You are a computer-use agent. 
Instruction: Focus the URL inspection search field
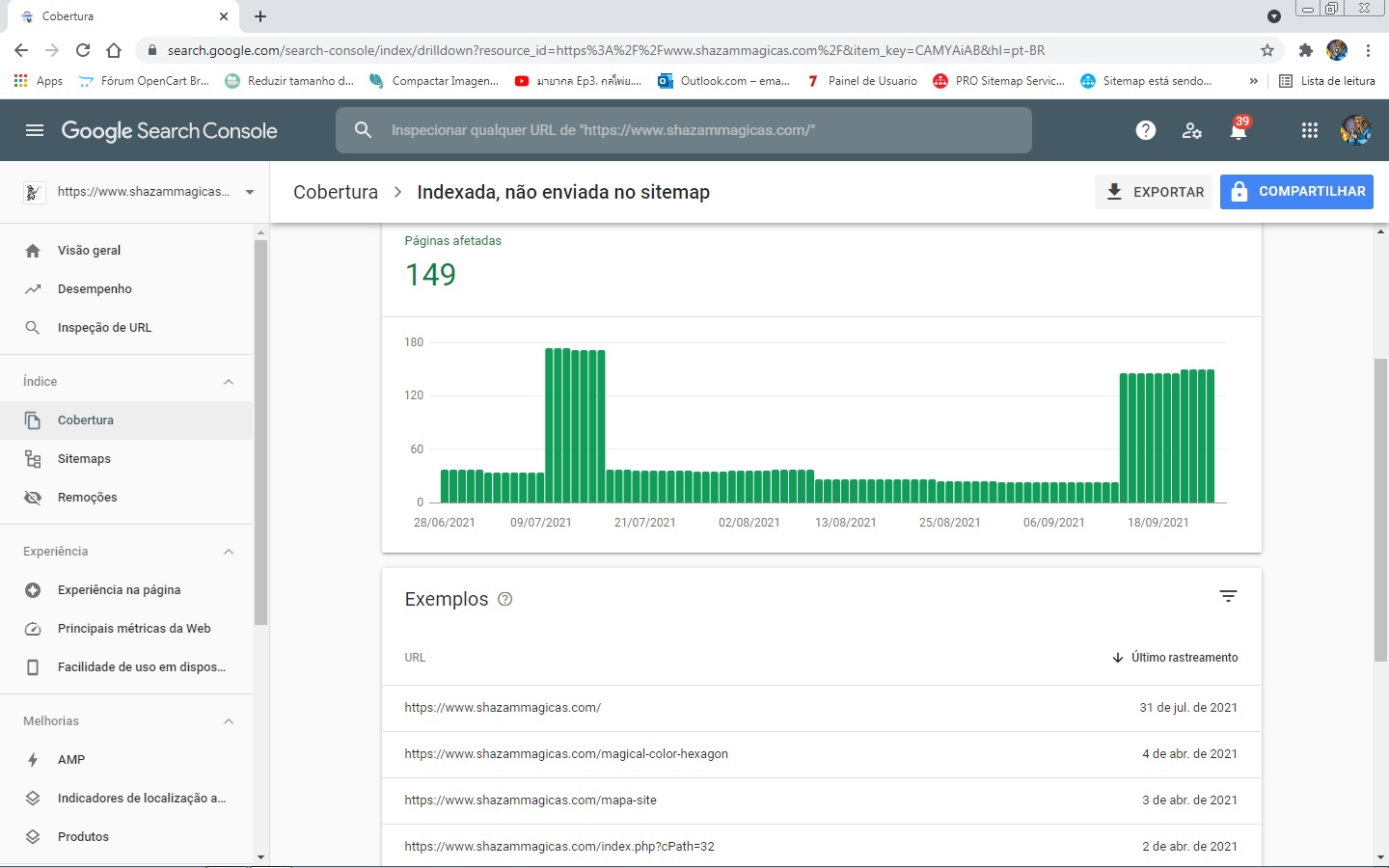point(684,130)
